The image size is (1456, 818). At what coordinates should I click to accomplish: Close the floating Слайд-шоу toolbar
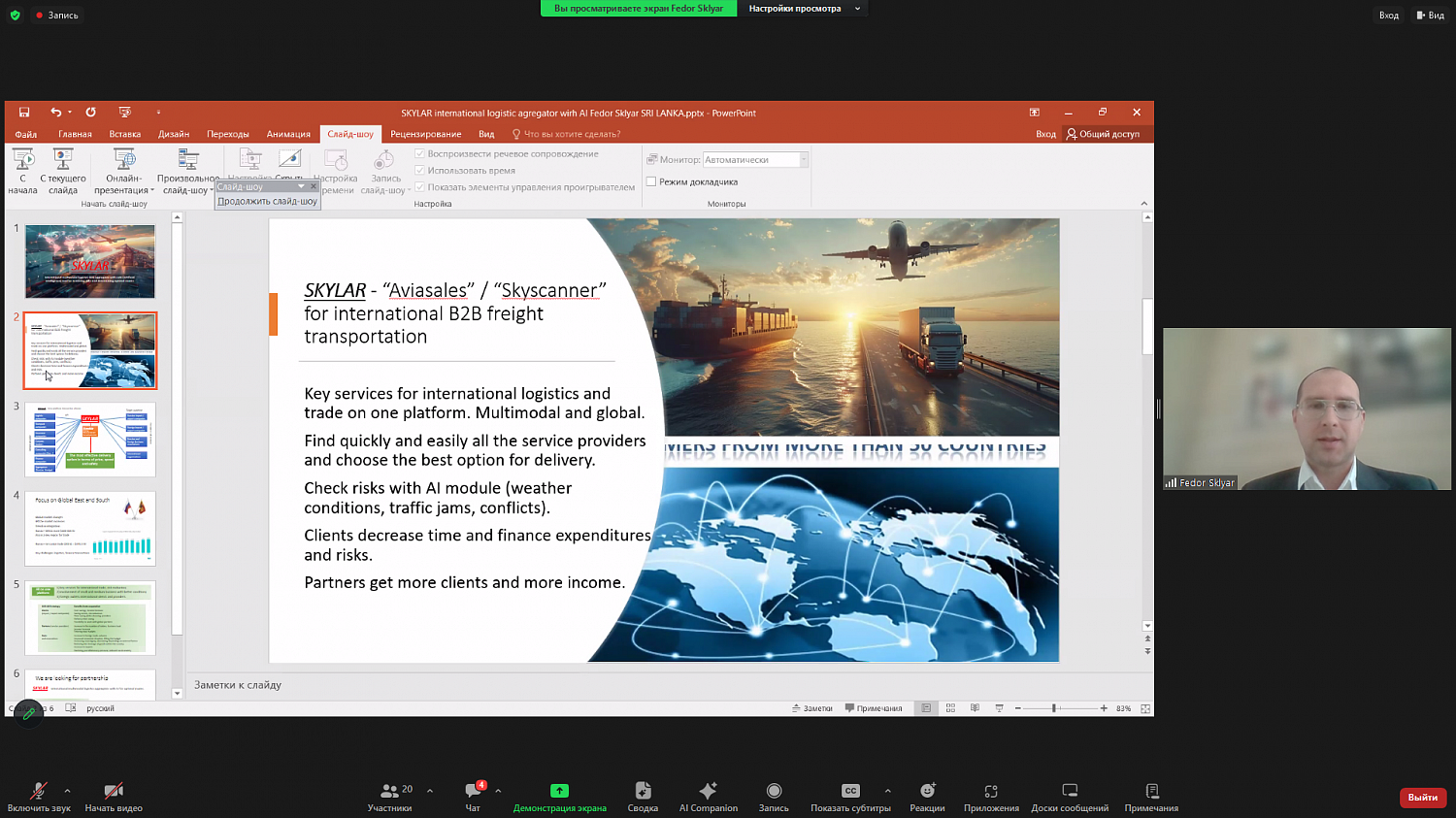tap(313, 186)
